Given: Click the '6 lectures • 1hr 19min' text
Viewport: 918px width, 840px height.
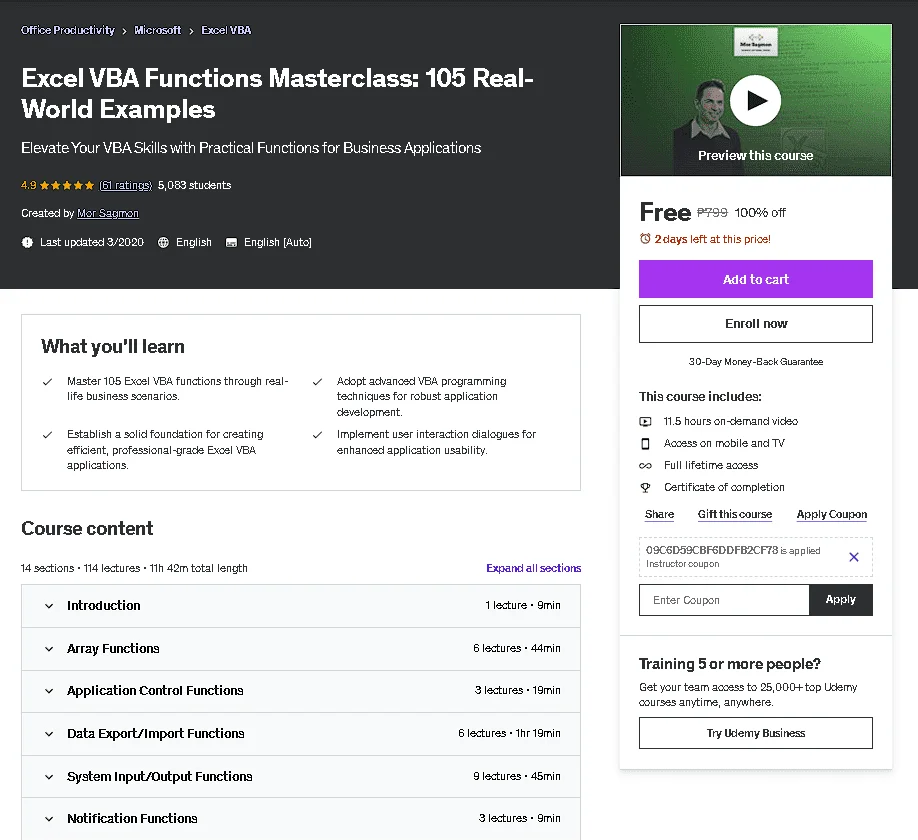Looking at the screenshot, I should 509,733.
